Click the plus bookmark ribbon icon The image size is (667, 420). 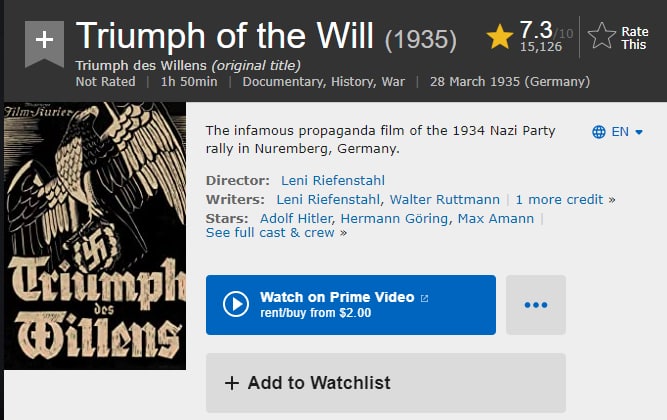pos(44,42)
